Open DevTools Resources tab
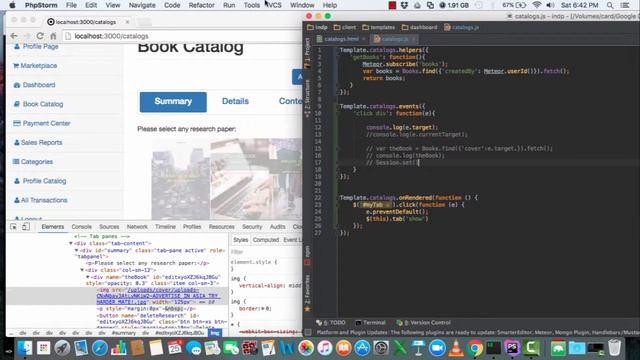This screenshot has width=640, height=360. tap(222, 227)
